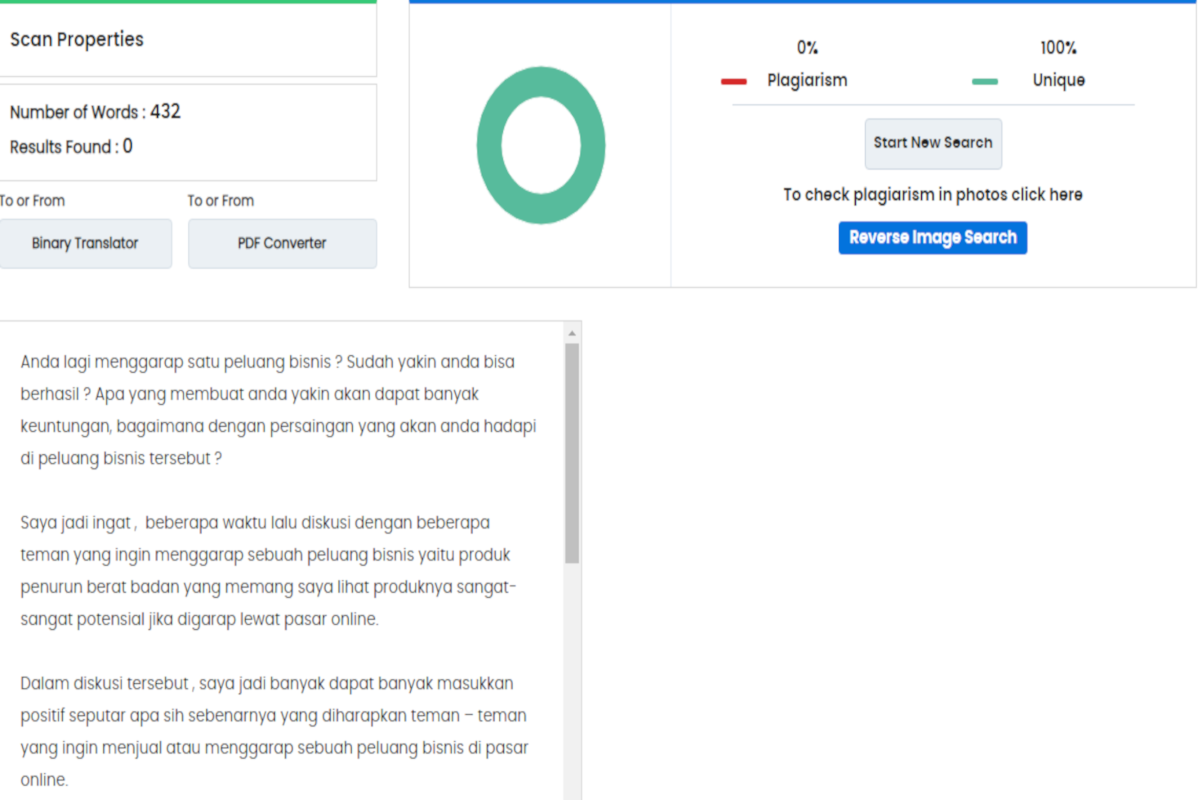Select the Number of Words 432 line
Image resolution: width=1200 pixels, height=800 pixels.
[x=95, y=112]
